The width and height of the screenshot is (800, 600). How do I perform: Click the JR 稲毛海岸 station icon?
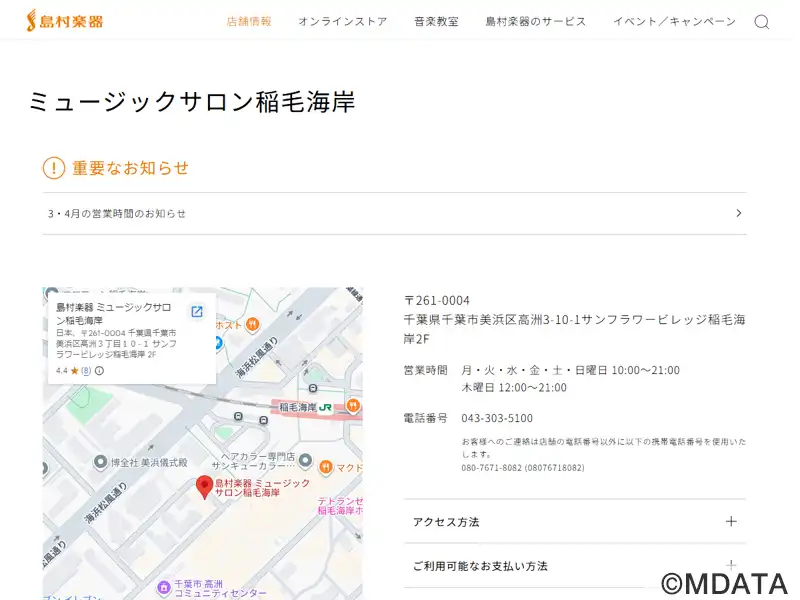point(326,407)
